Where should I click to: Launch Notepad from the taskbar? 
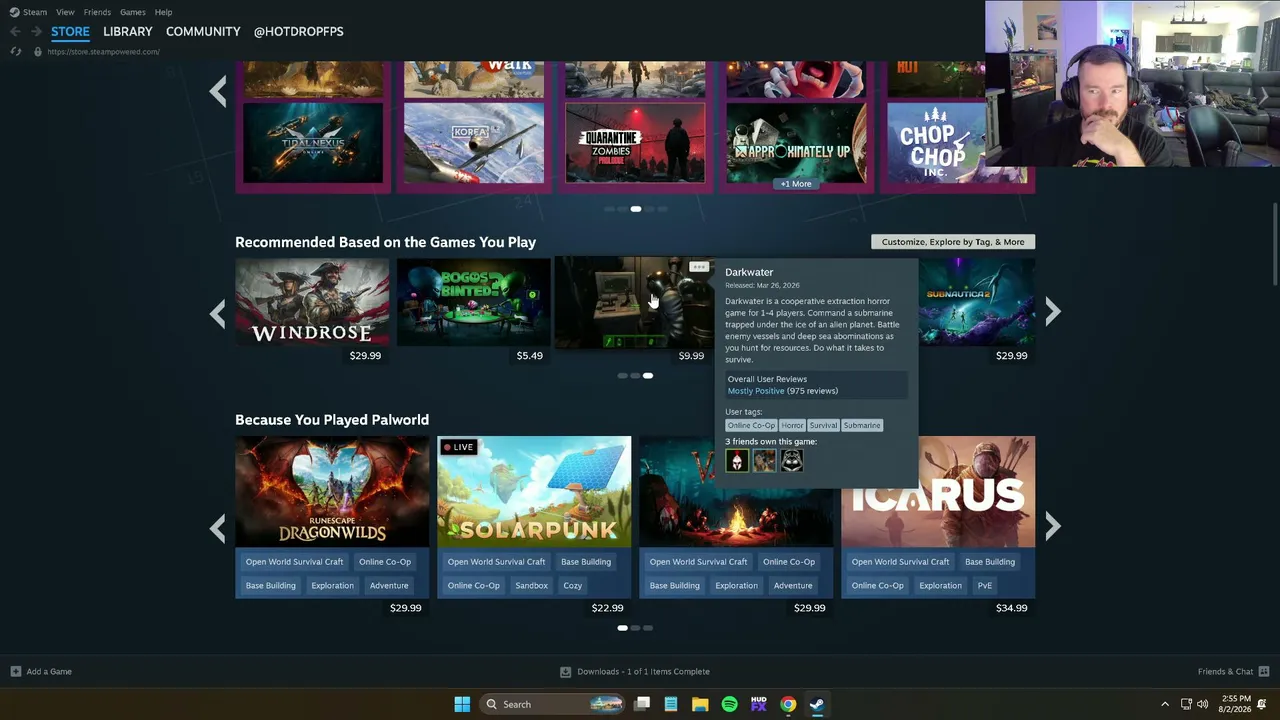pyautogui.click(x=671, y=704)
